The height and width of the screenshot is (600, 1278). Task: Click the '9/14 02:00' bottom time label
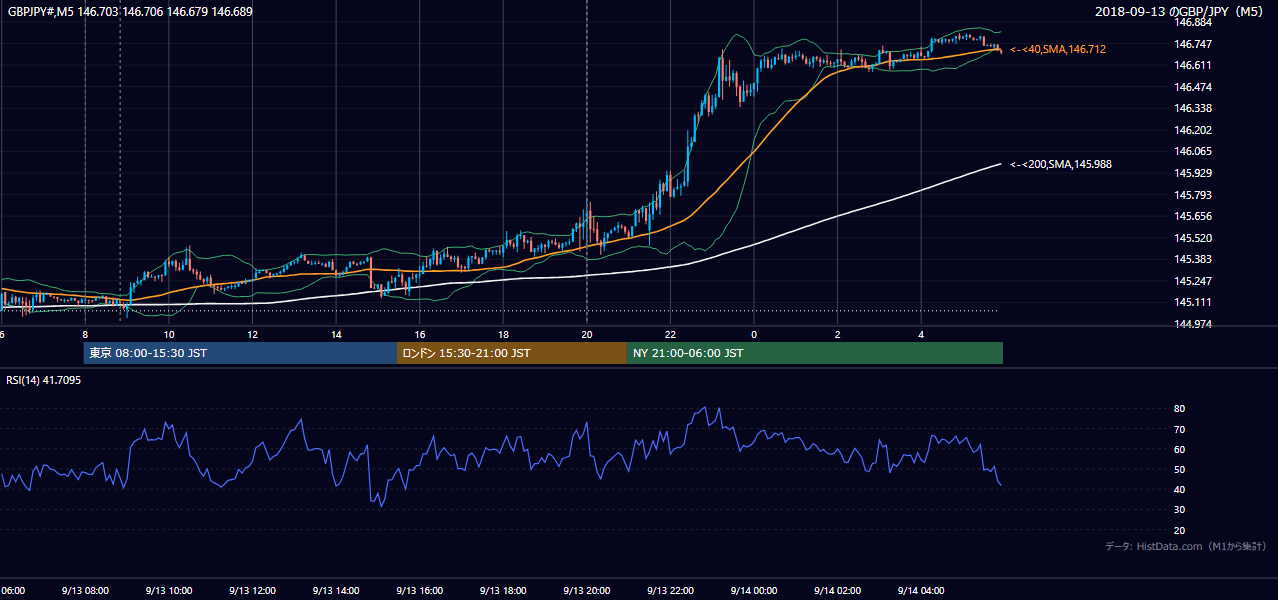point(838,591)
